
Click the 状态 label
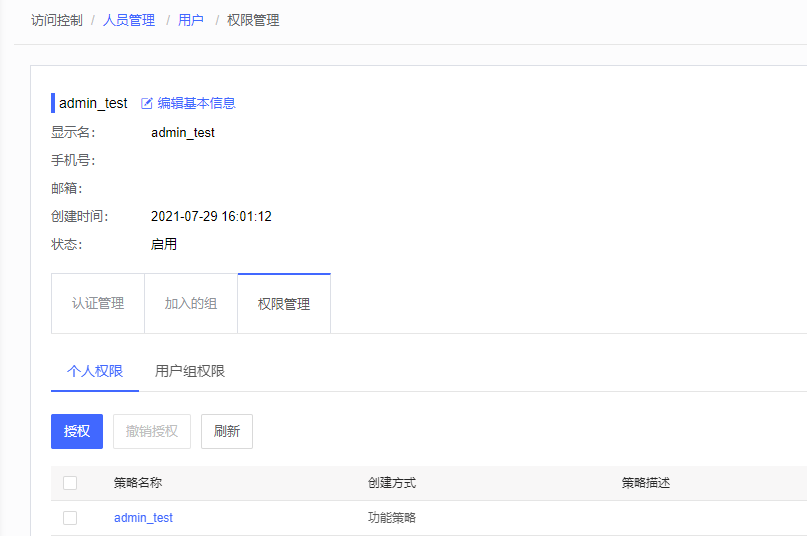(66, 244)
